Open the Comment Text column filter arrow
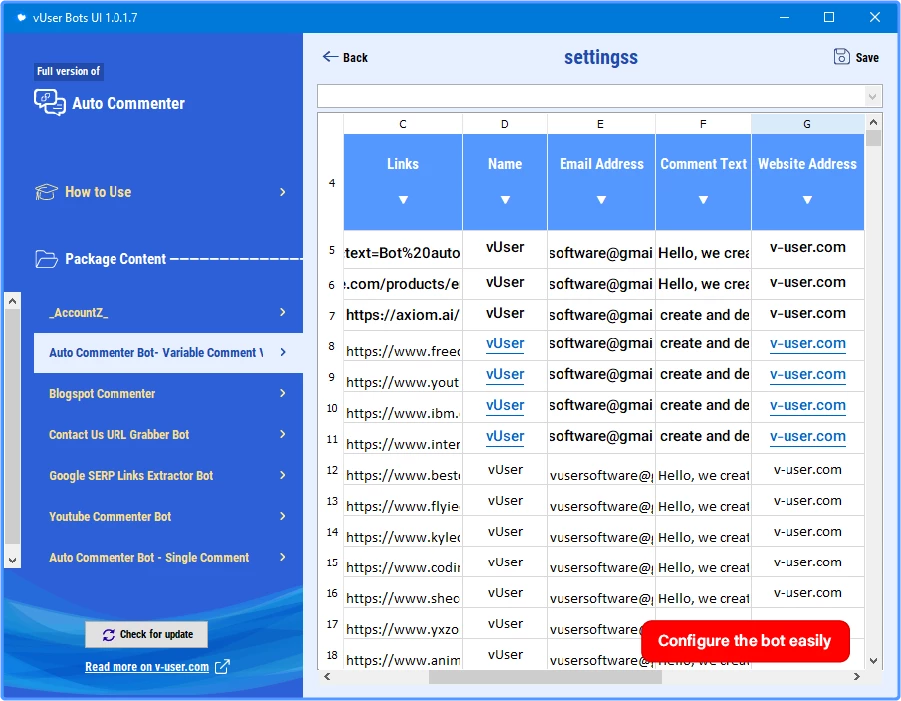901x701 pixels. click(x=703, y=200)
